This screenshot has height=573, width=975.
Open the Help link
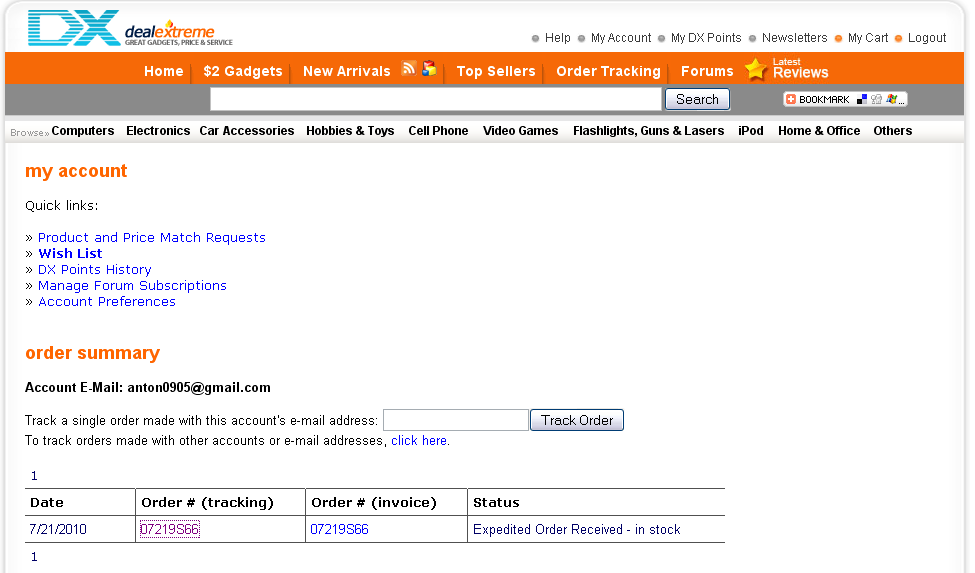tap(557, 38)
